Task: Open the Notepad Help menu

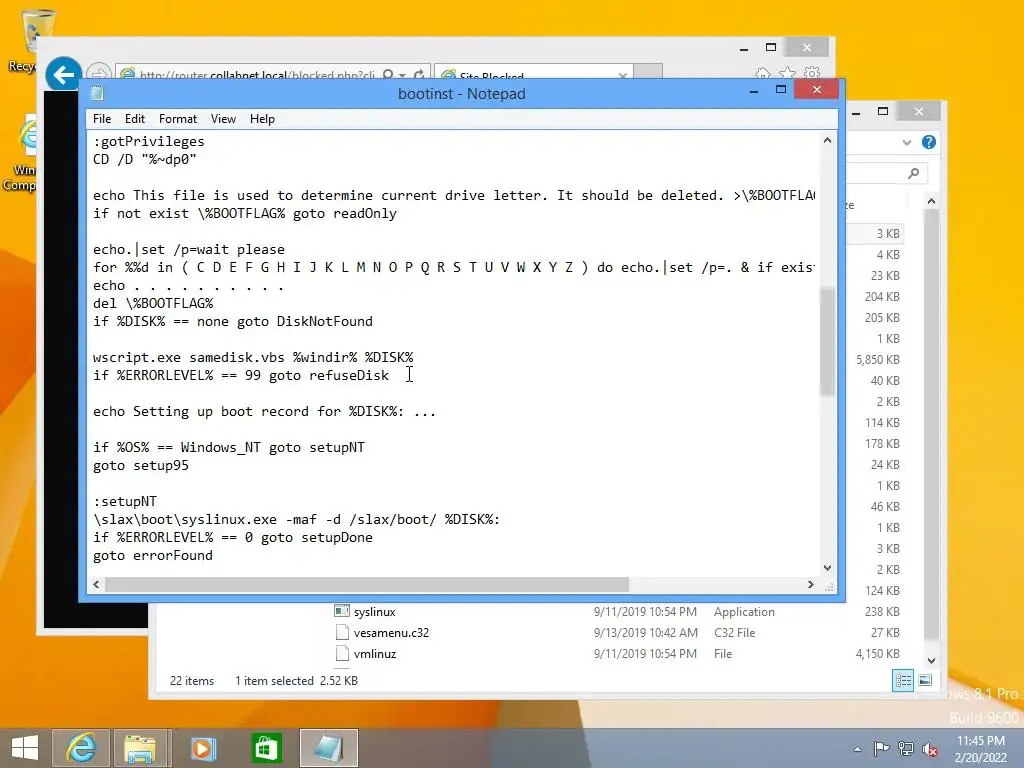Action: point(262,119)
